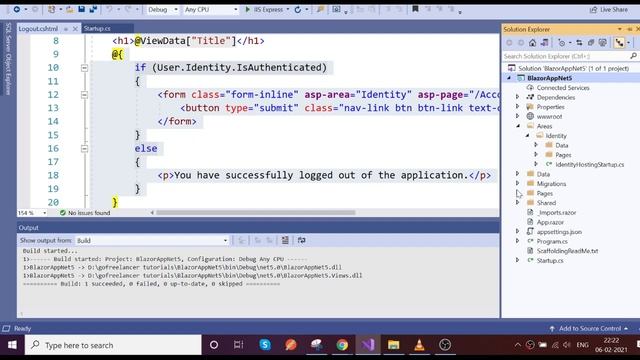Viewport: 640px width, 360px height.
Task: Pending changes filter icon in Solution Explorer
Action: point(562,42)
